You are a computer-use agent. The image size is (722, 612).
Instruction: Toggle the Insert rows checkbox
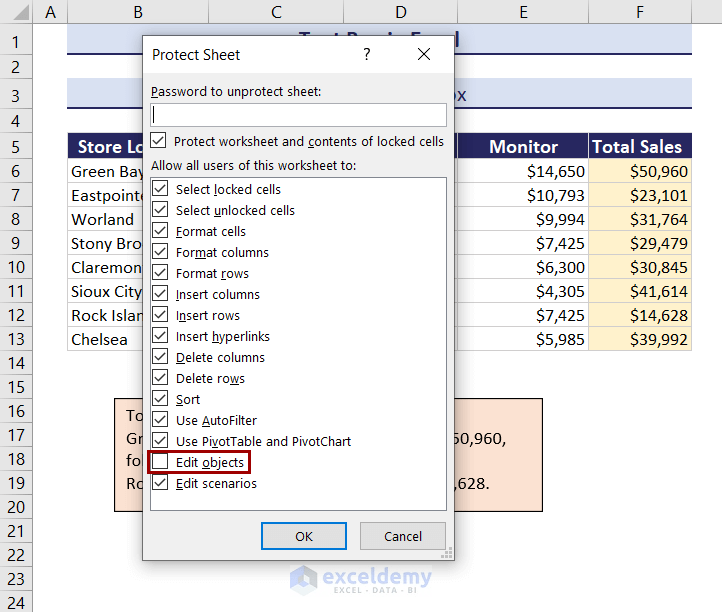pyautogui.click(x=160, y=315)
